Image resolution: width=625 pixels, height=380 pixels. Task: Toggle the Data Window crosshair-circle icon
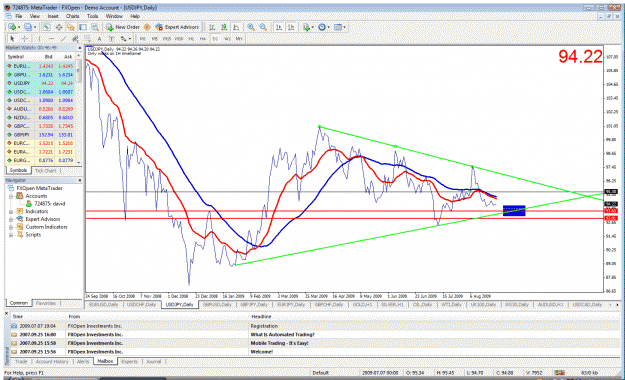tap(59, 27)
